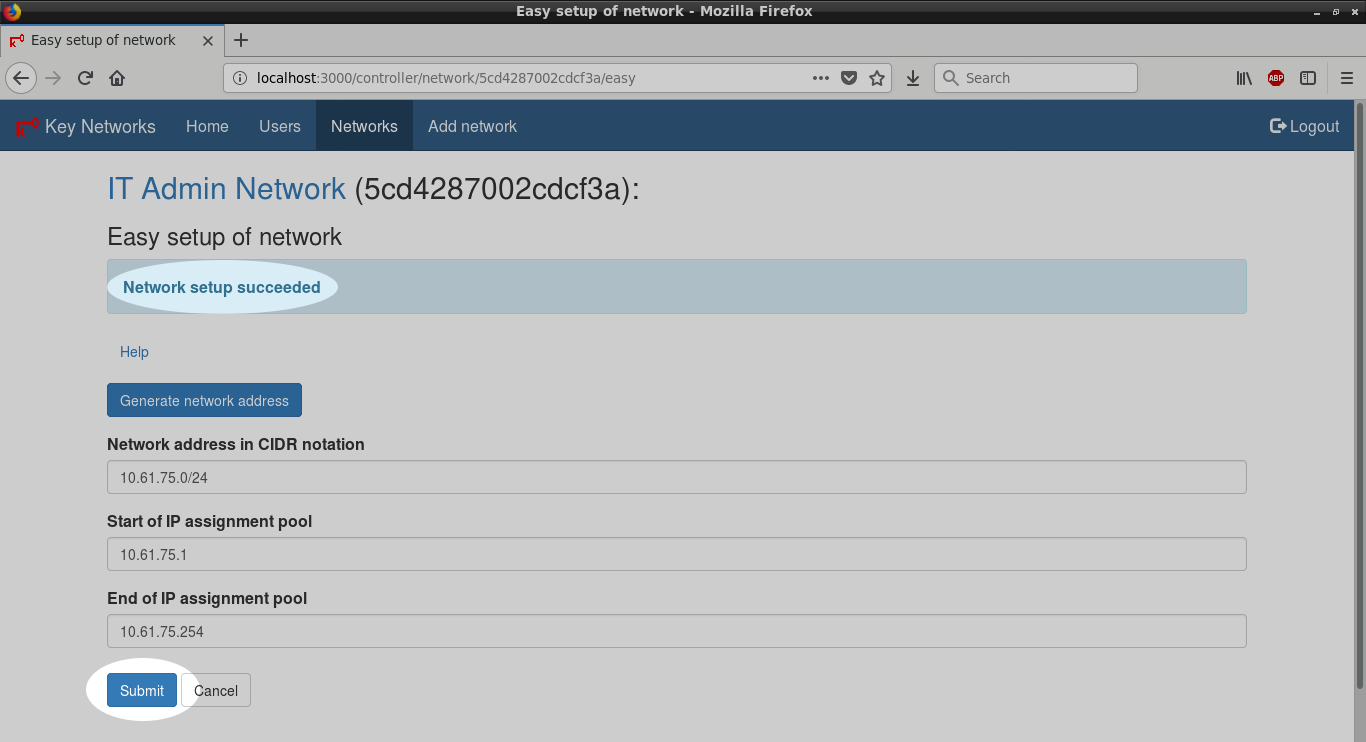The image size is (1366, 742).
Task: Open the Adblock Plus extension icon
Action: (x=1275, y=78)
